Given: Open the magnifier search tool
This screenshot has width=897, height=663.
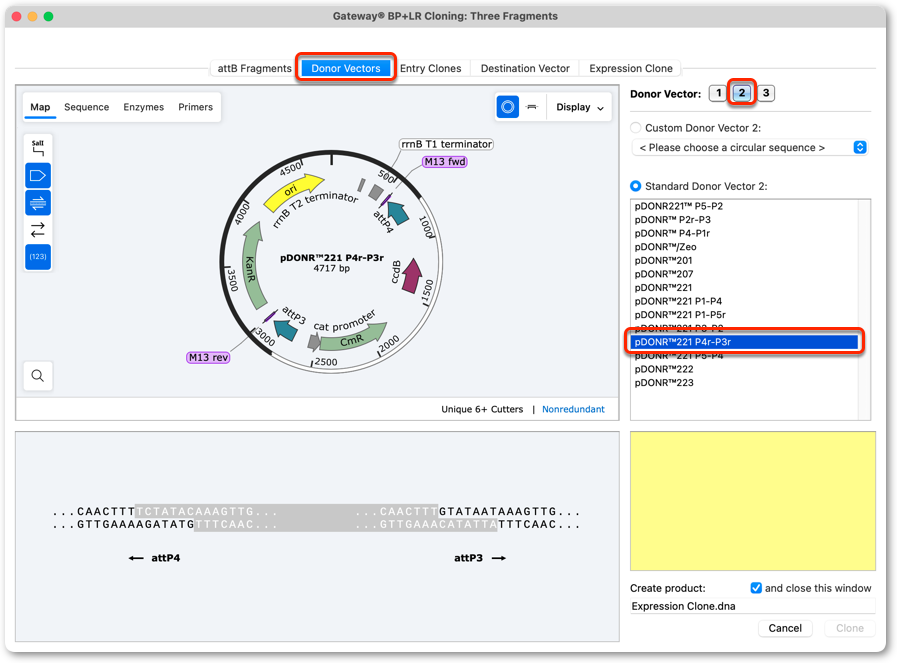Looking at the screenshot, I should (38, 376).
